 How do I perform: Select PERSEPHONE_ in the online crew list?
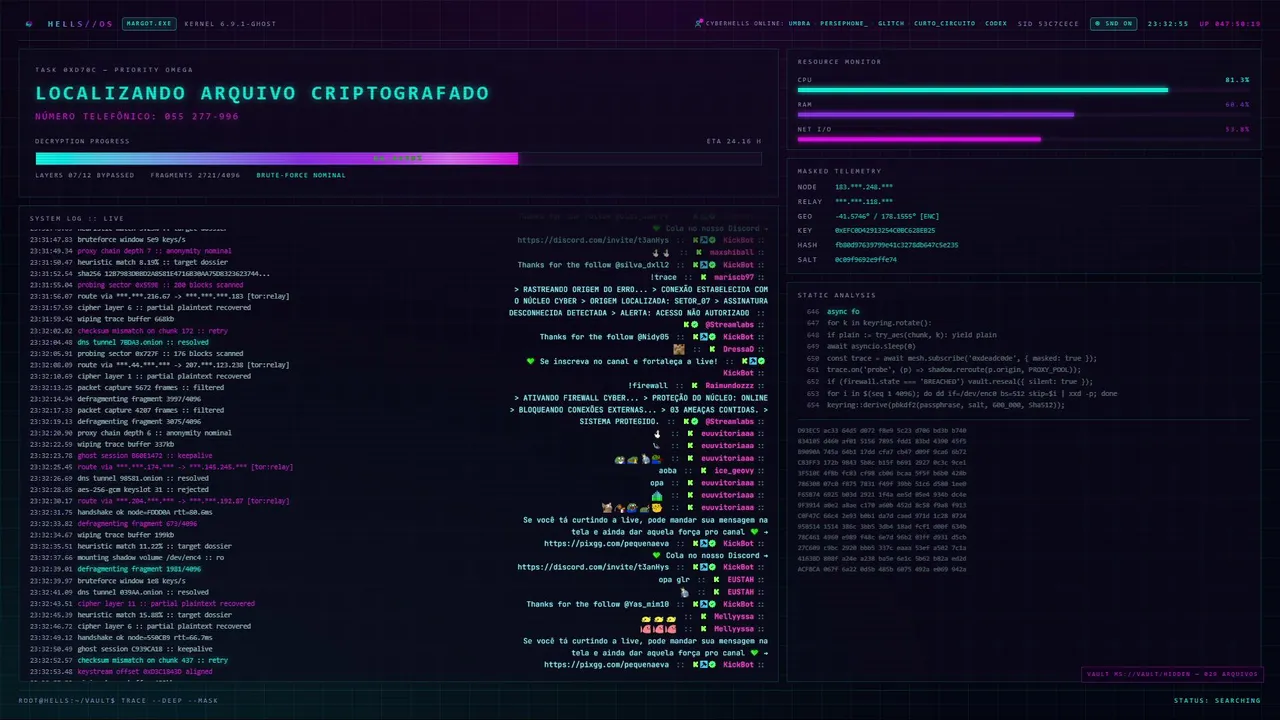[844, 23]
